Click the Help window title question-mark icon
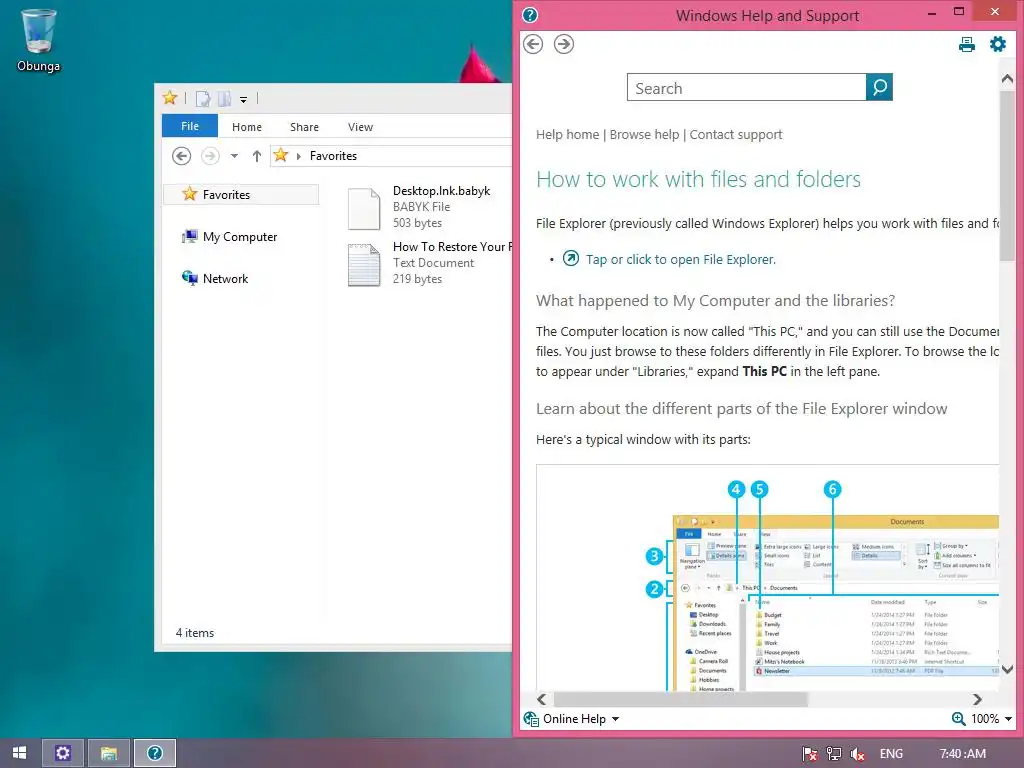 coord(530,15)
